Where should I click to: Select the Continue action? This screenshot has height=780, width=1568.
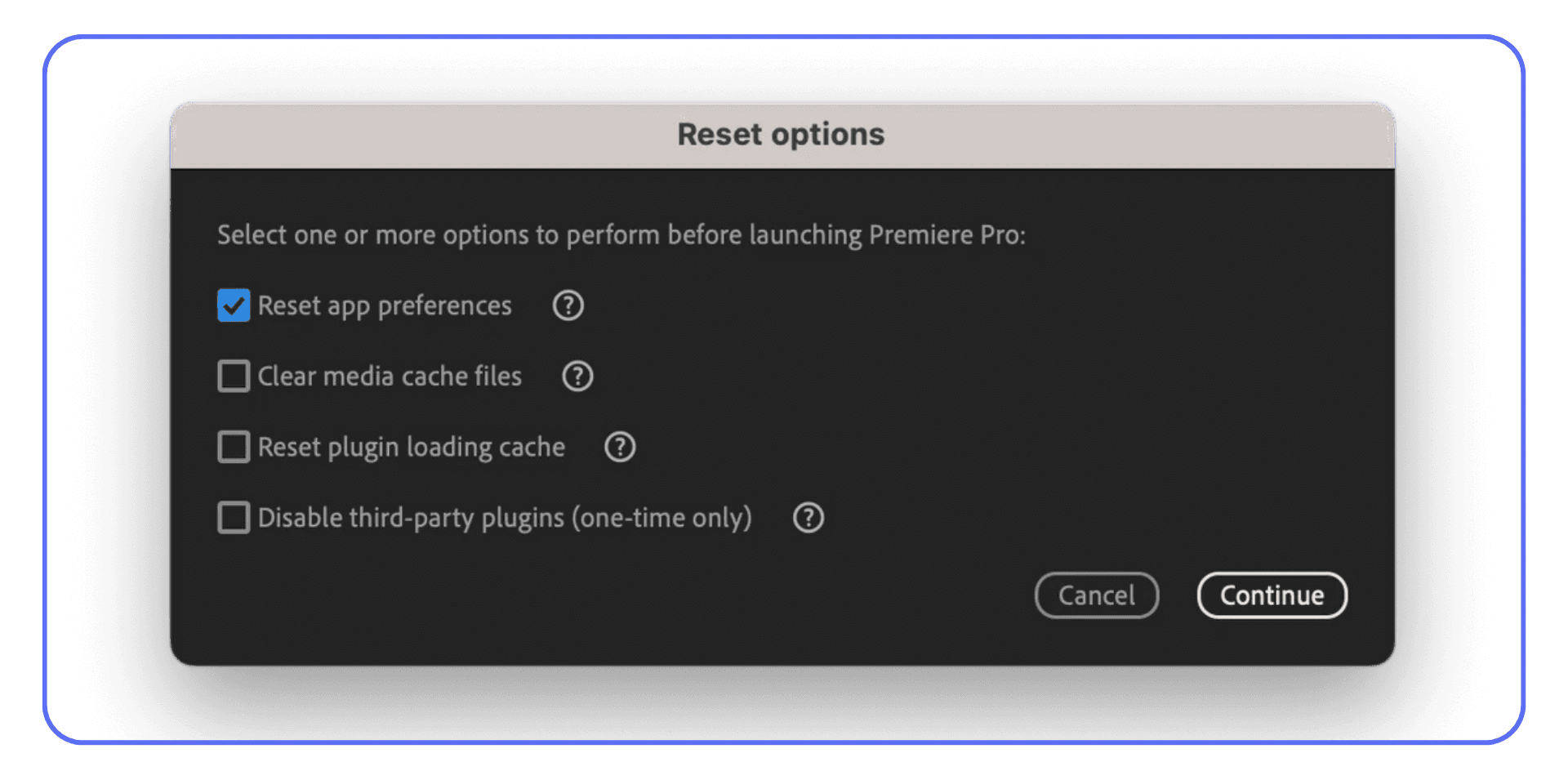pyautogui.click(x=1272, y=595)
